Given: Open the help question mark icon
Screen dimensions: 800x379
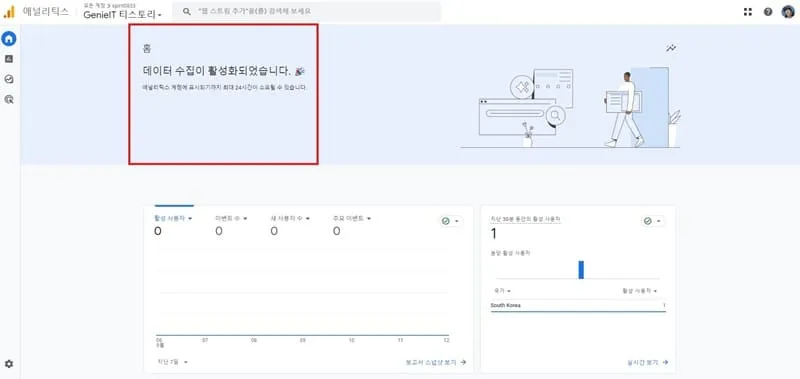Looking at the screenshot, I should pyautogui.click(x=768, y=12).
